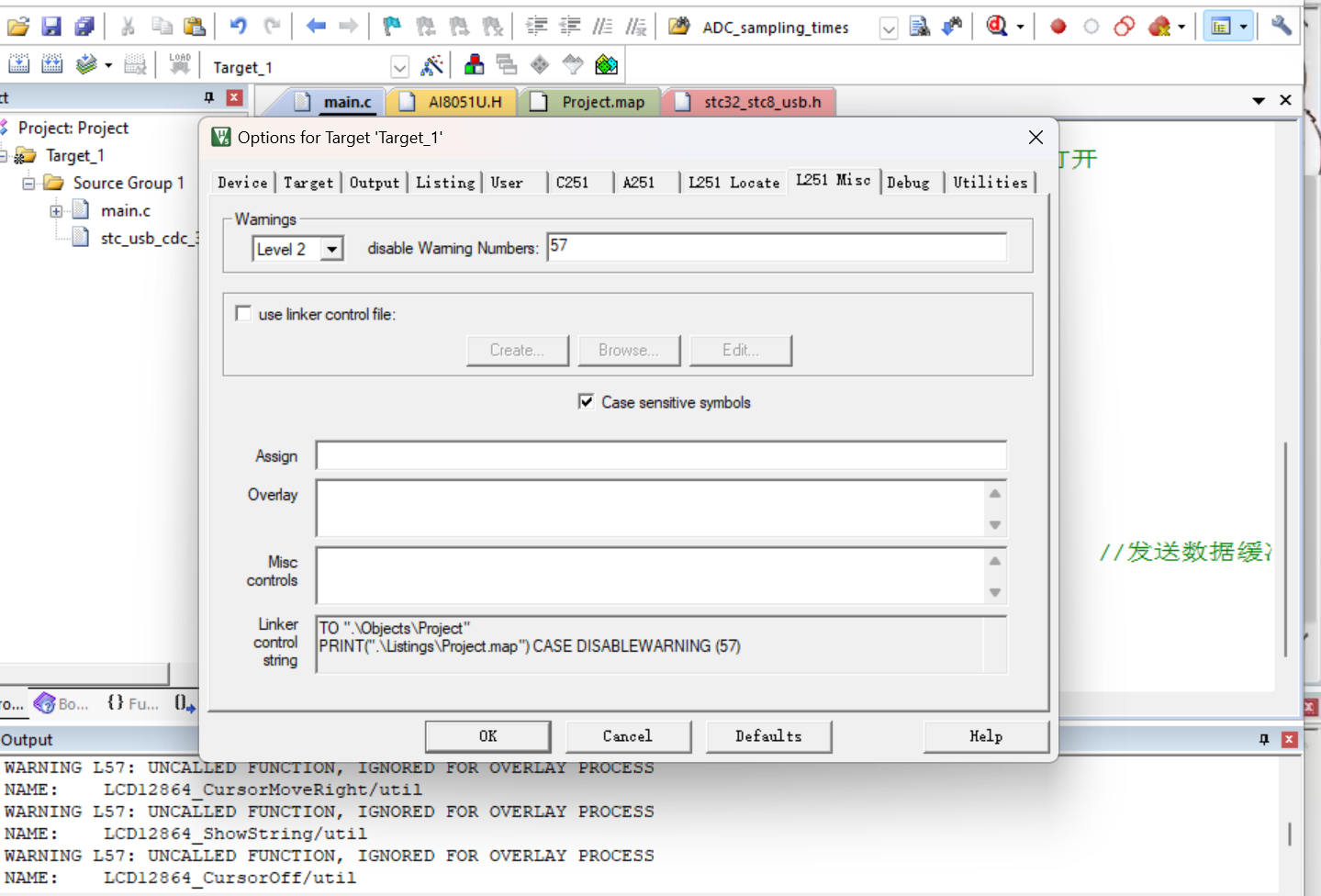1321x896 pixels.
Task: Click the Download LOAD icon
Action: tap(180, 64)
